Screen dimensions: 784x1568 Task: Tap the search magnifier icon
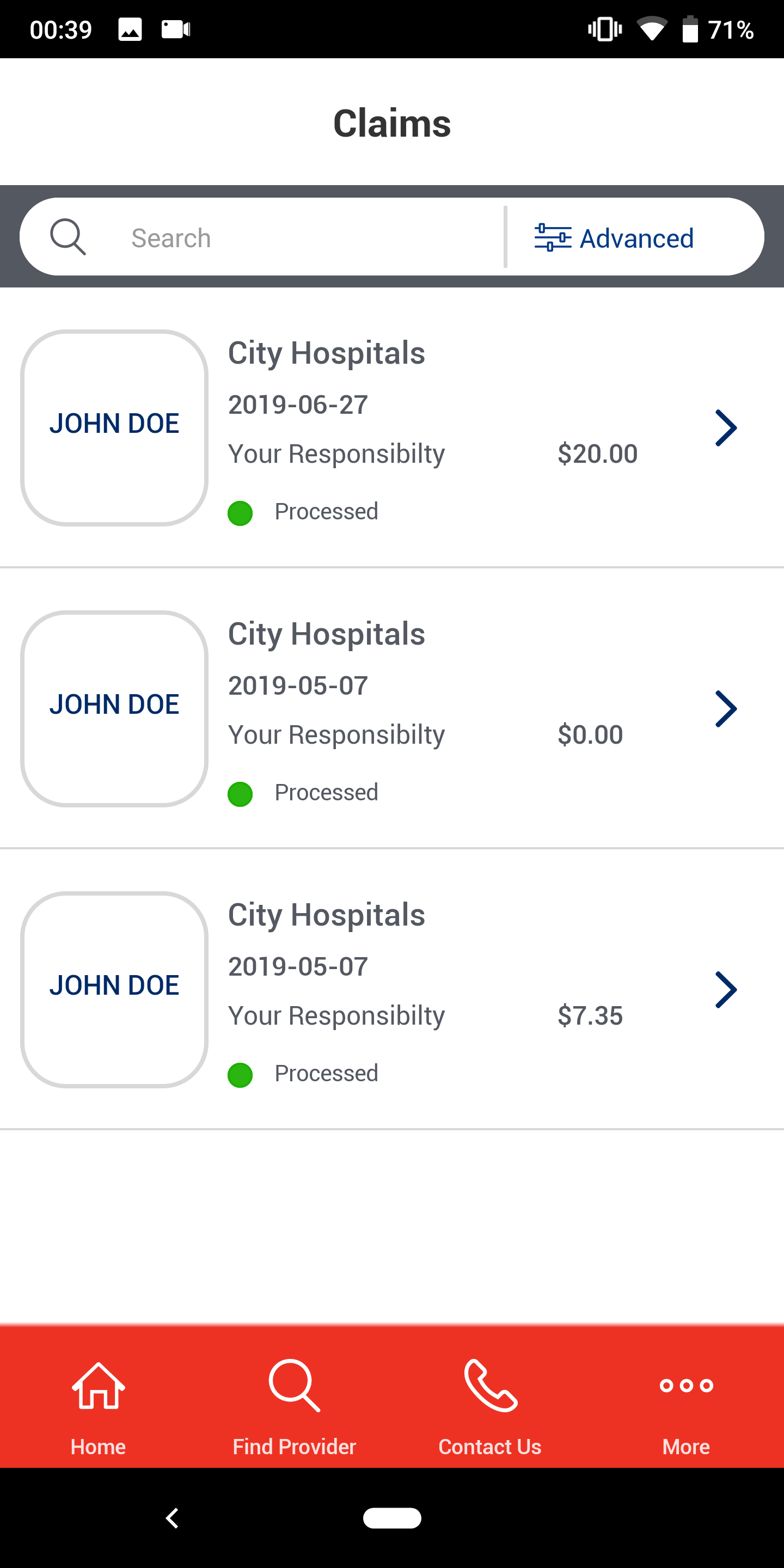68,237
